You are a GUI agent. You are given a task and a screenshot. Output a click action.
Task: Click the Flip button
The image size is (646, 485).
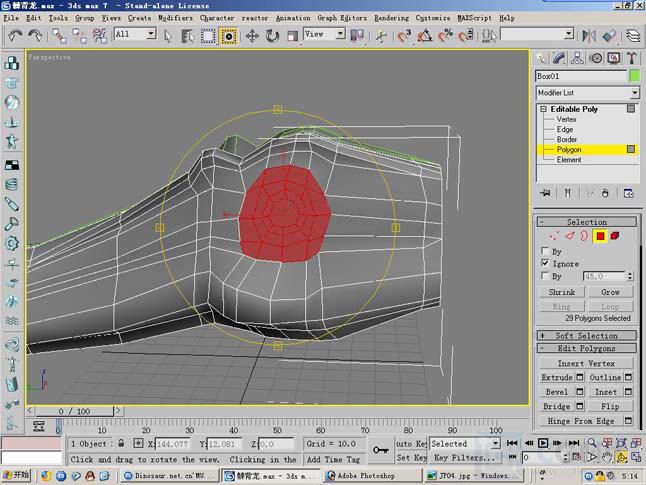610,406
